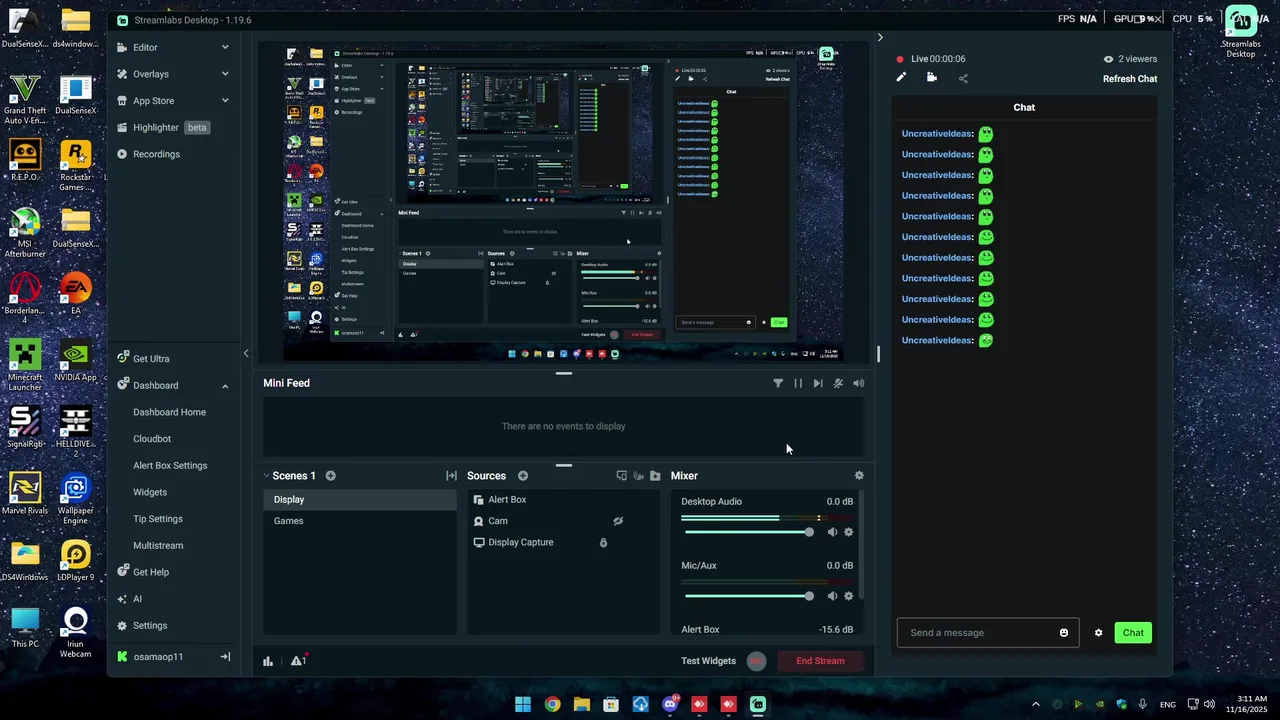1280x720 pixels.
Task: Open Widgets from Dashboard menu
Action: pyautogui.click(x=150, y=492)
